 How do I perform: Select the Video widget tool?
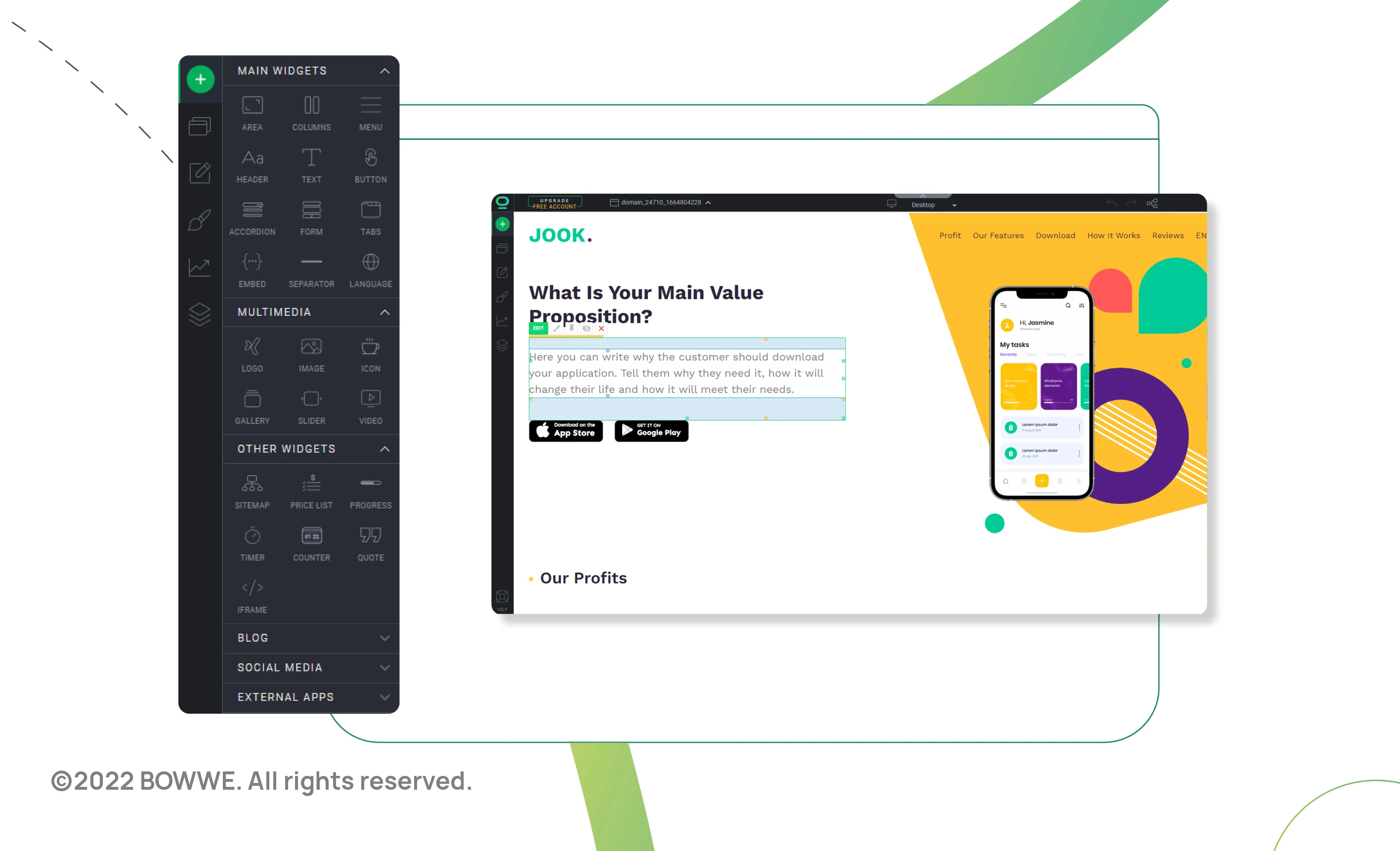click(x=370, y=406)
